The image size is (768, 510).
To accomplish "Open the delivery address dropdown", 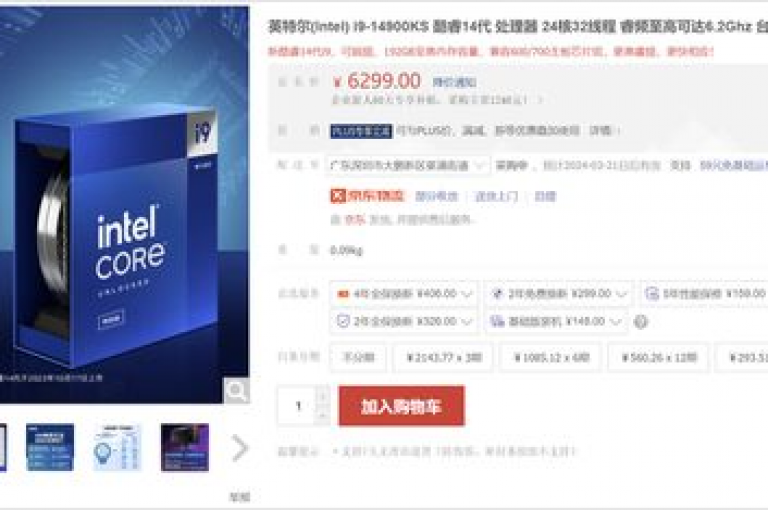I will coord(408,166).
